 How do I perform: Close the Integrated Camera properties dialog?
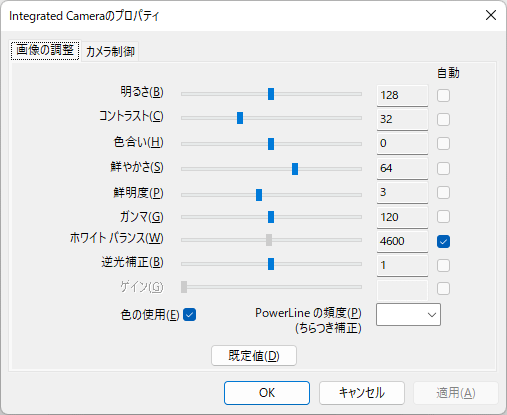click(491, 15)
